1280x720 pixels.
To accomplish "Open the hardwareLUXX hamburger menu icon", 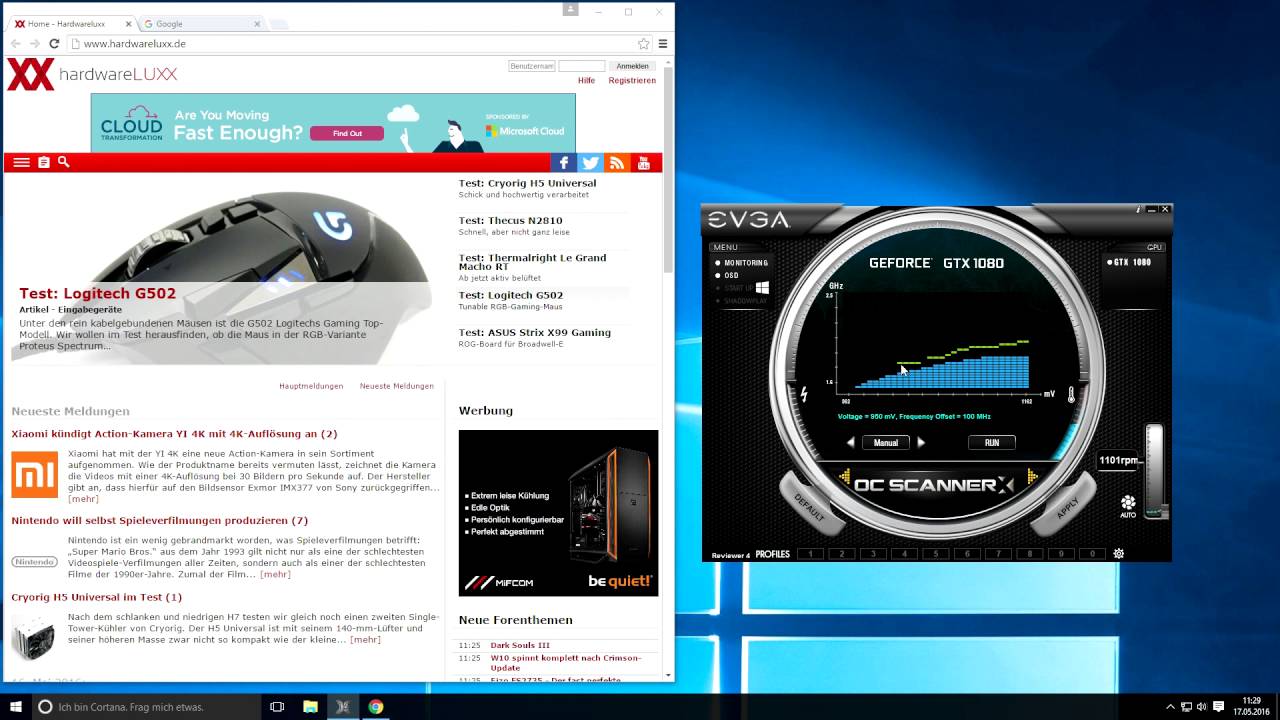I will [21, 162].
